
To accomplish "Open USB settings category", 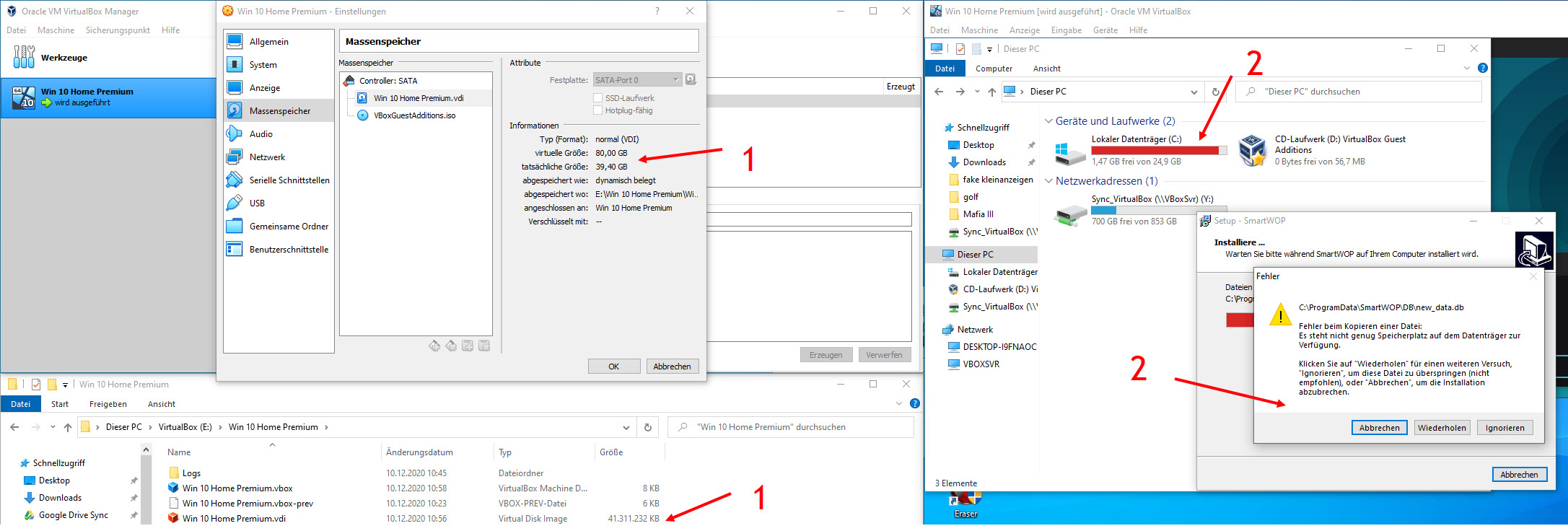I will pos(279,203).
